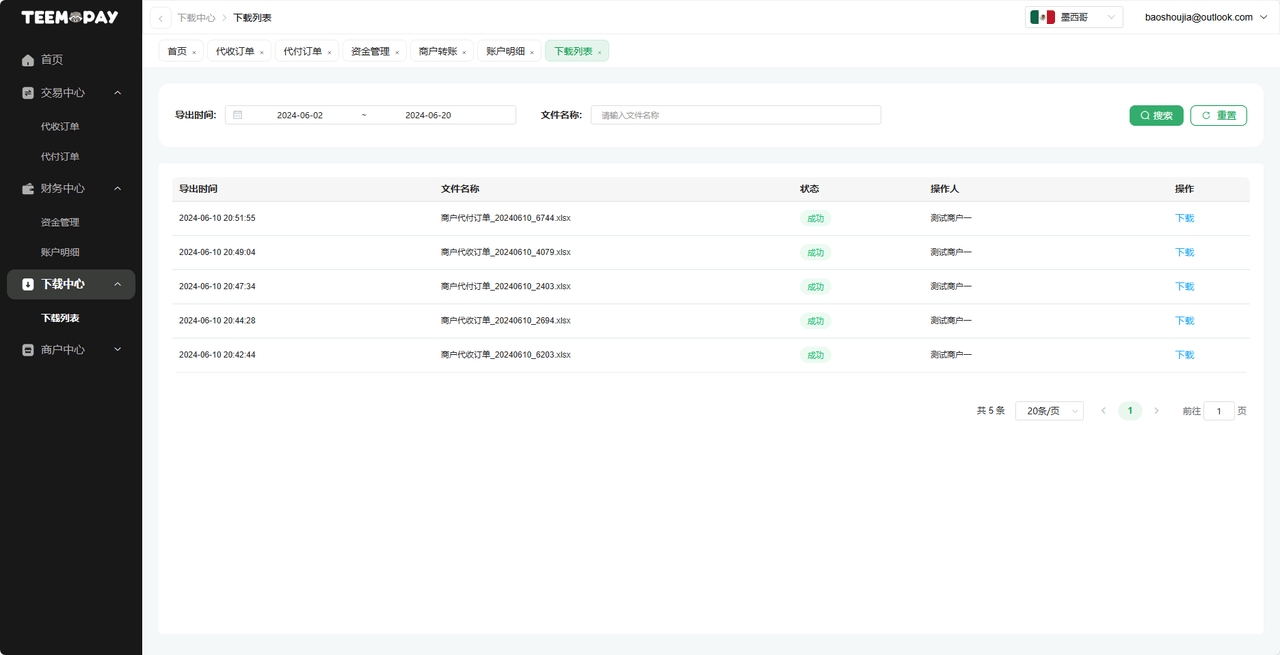Click the 文件名称 column header
1280x655 pixels.
click(x=460, y=189)
